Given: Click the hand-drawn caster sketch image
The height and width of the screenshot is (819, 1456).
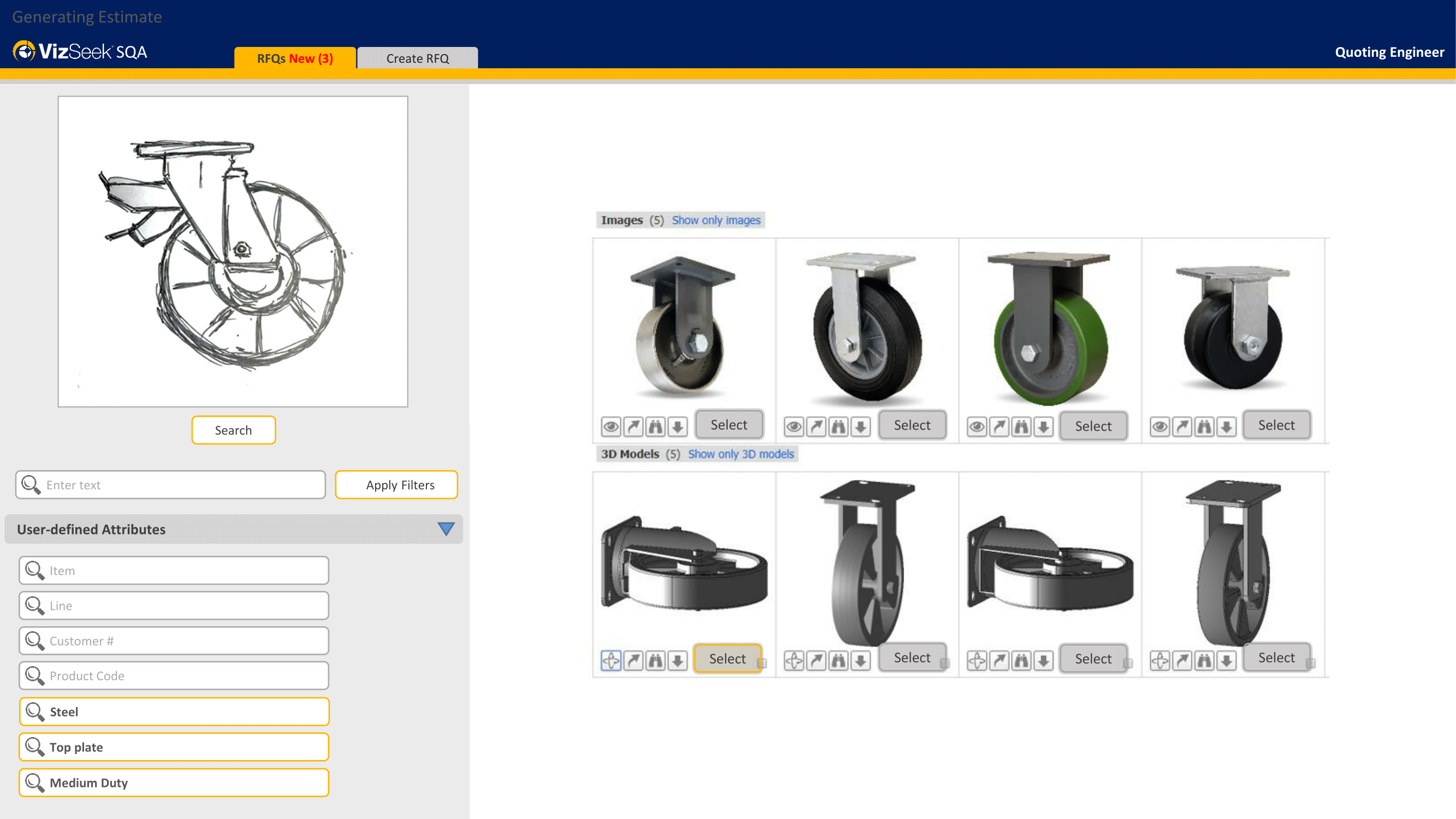Looking at the screenshot, I should (233, 252).
